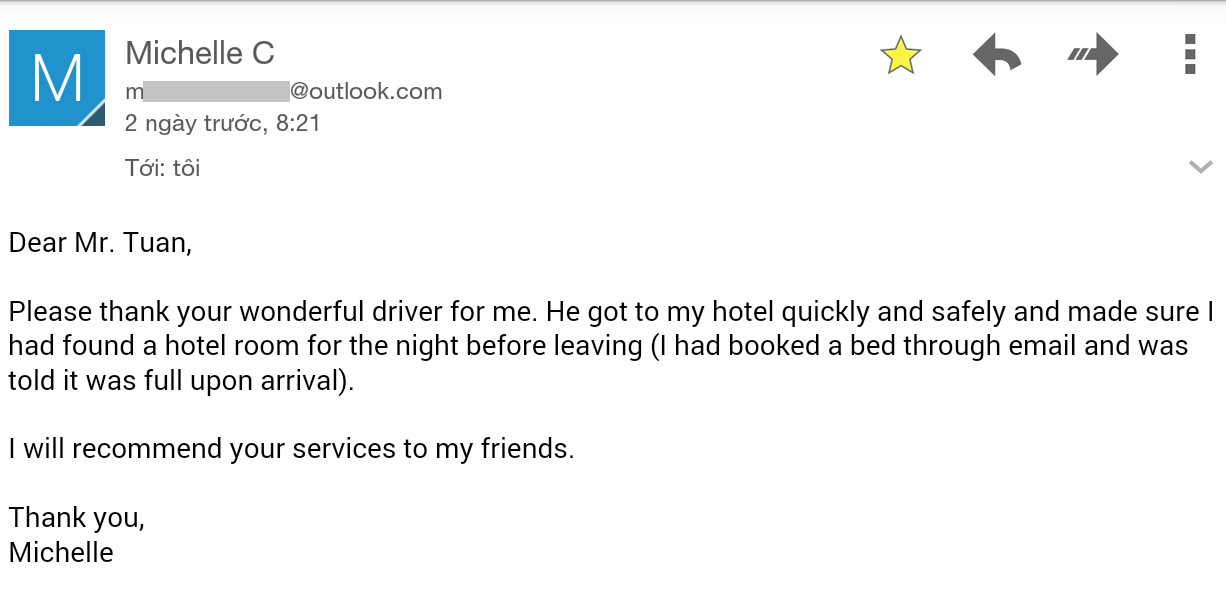Click the timestamp "2 ngày trước, 8:21"

click(222, 124)
